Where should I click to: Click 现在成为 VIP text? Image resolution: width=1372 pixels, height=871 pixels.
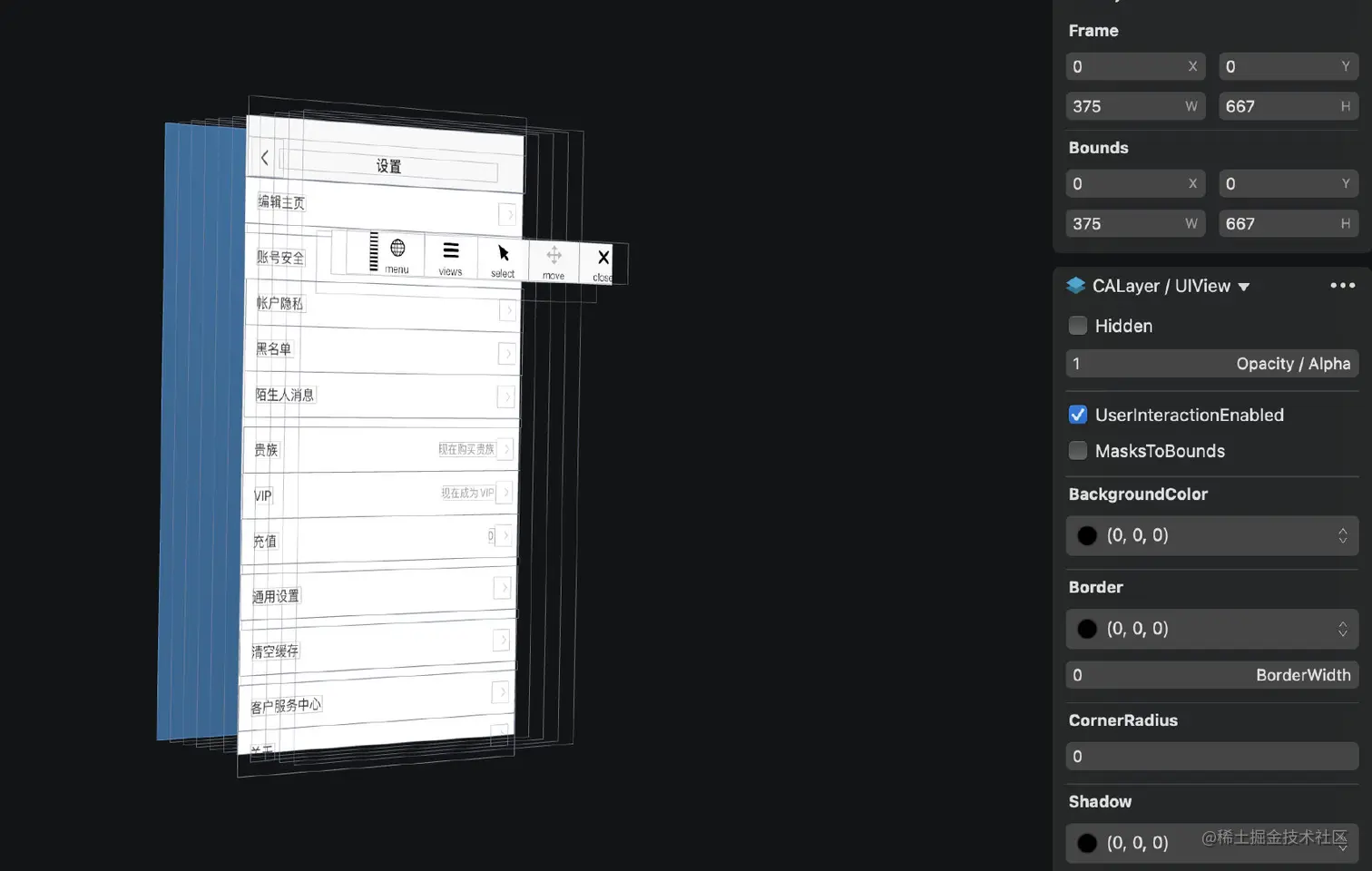click(x=467, y=493)
